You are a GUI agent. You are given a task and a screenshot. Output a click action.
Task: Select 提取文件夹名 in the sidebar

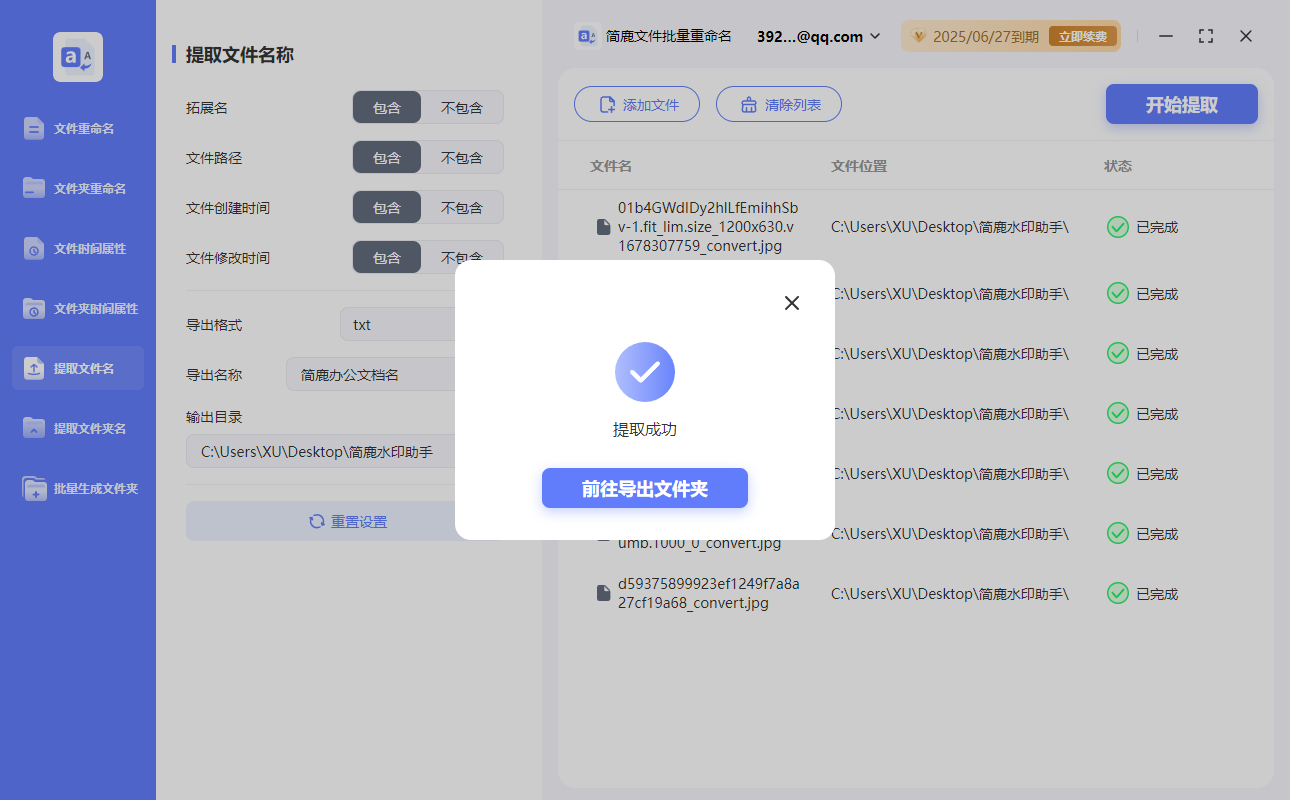[x=77, y=428]
